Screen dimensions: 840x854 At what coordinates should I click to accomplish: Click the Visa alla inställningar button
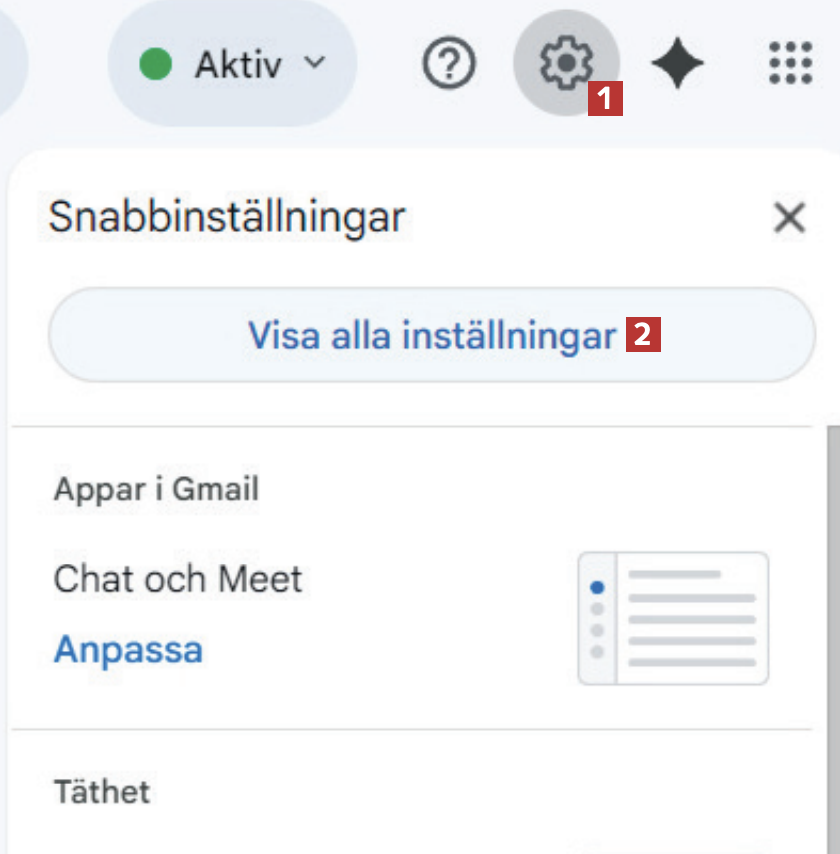coord(431,336)
